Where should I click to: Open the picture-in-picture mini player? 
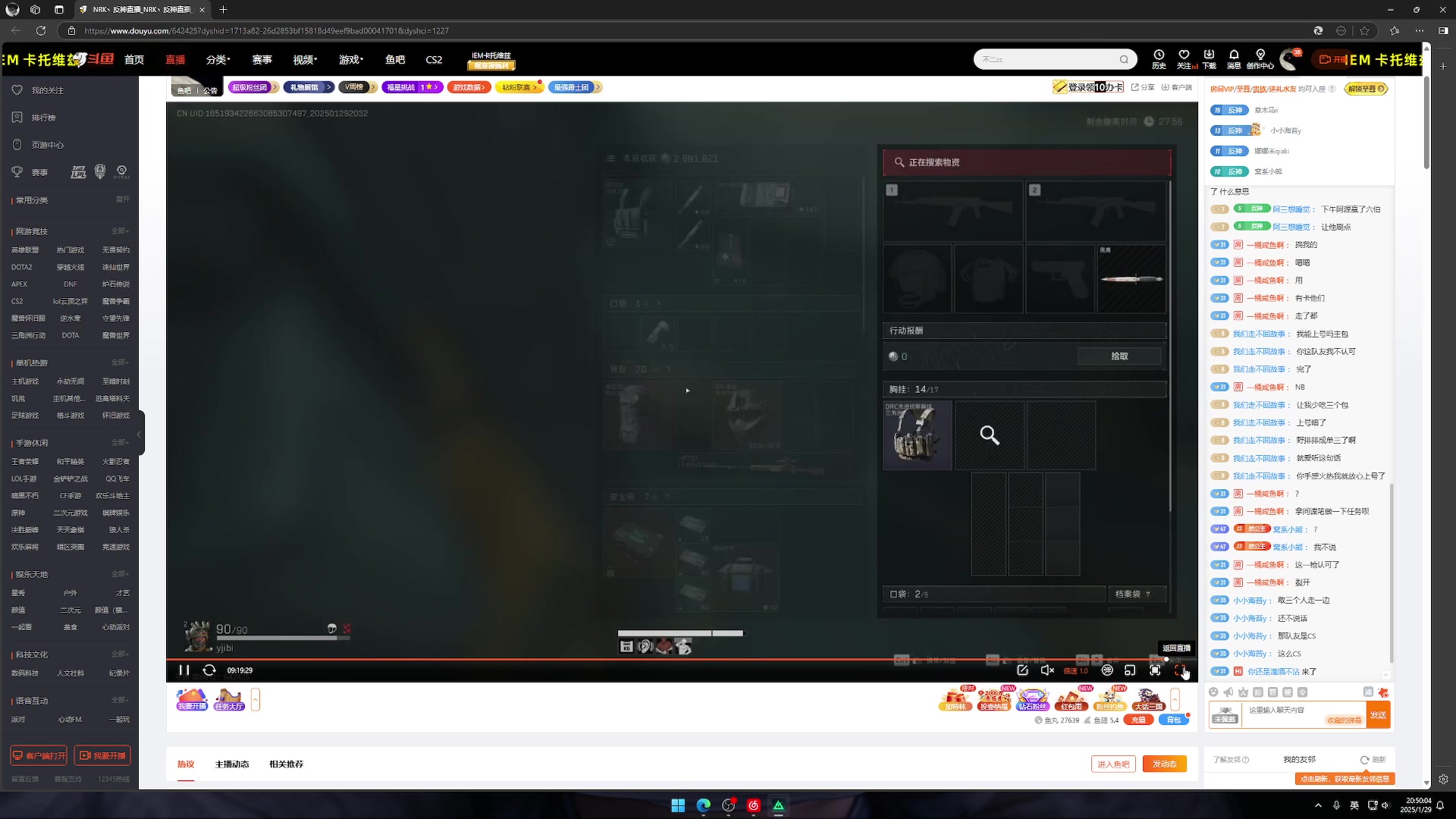point(1130,670)
